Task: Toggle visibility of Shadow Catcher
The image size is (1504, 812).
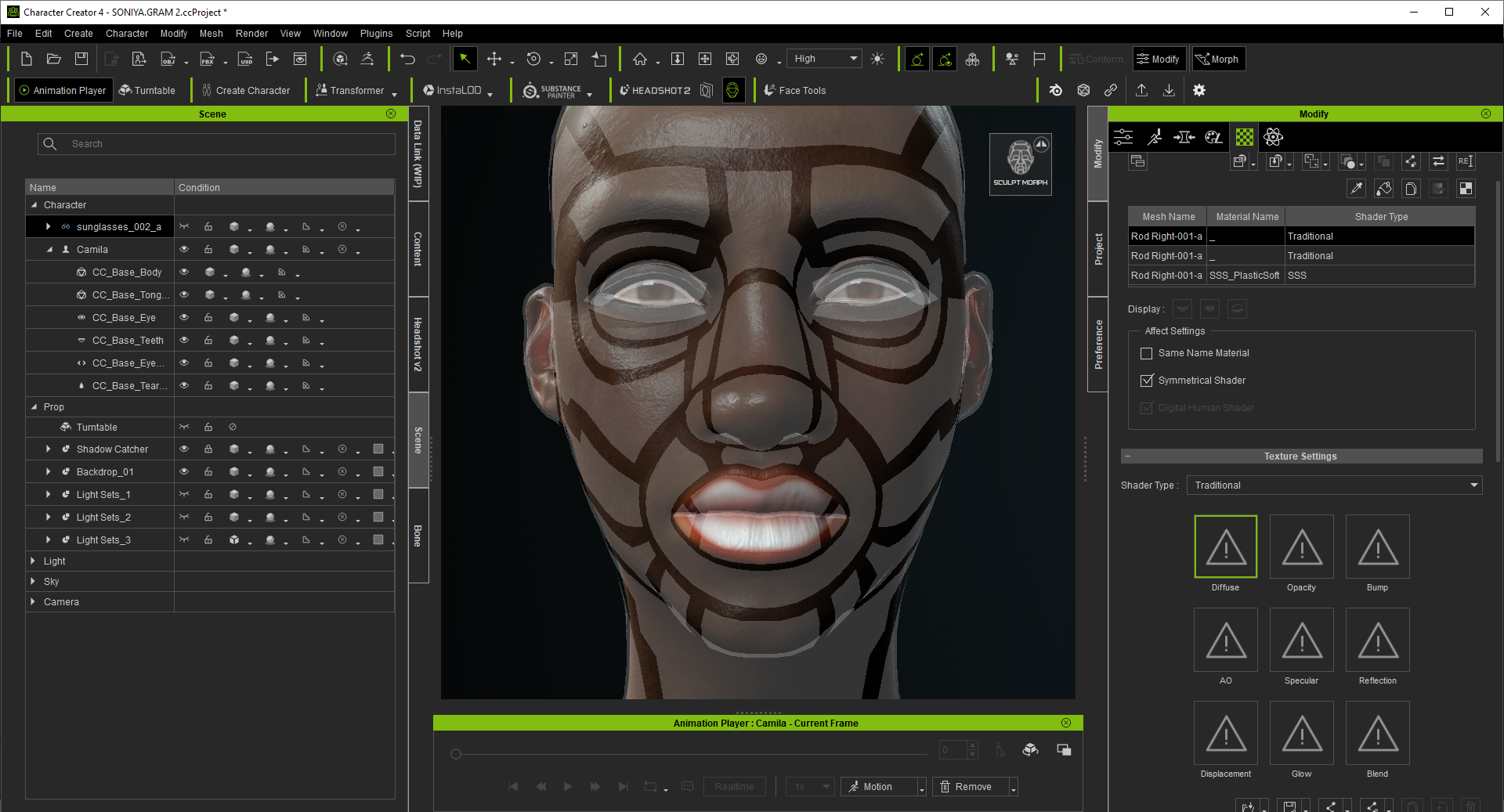Action: [184, 449]
